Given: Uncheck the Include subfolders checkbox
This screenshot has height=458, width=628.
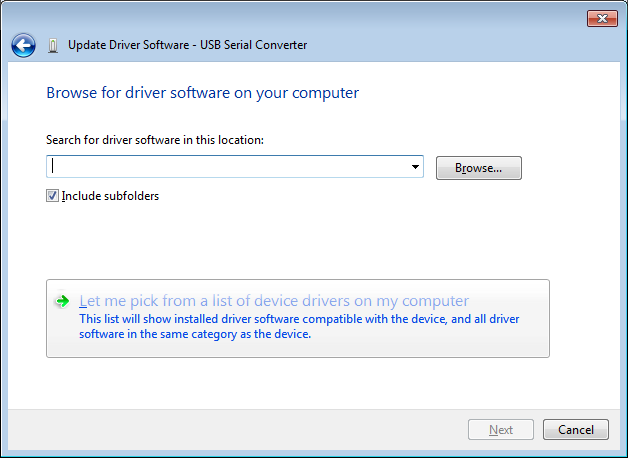Looking at the screenshot, I should [x=53, y=196].
